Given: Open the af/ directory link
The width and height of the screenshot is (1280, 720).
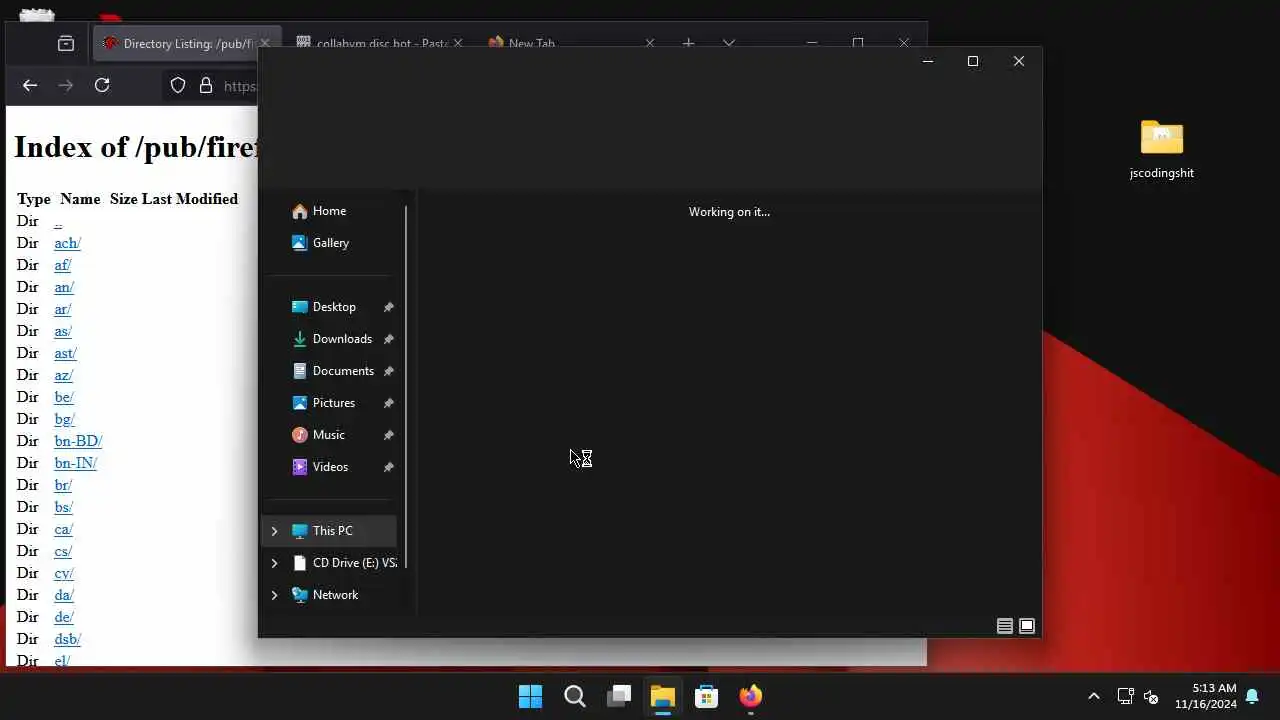Looking at the screenshot, I should click(x=62, y=265).
